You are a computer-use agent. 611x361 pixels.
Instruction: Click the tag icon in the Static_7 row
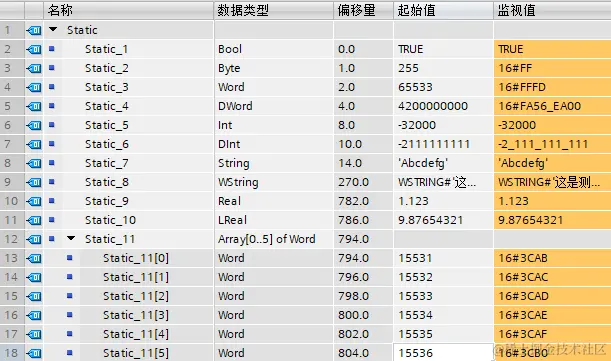point(34,163)
